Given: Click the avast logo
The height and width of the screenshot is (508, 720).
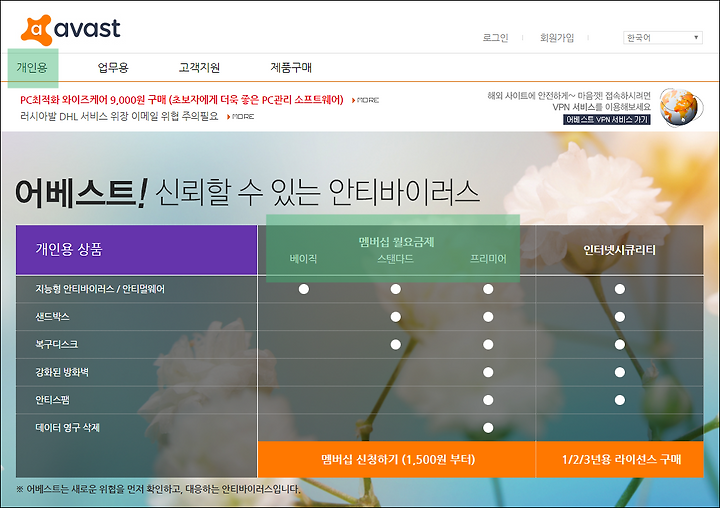Looking at the screenshot, I should (x=71, y=29).
